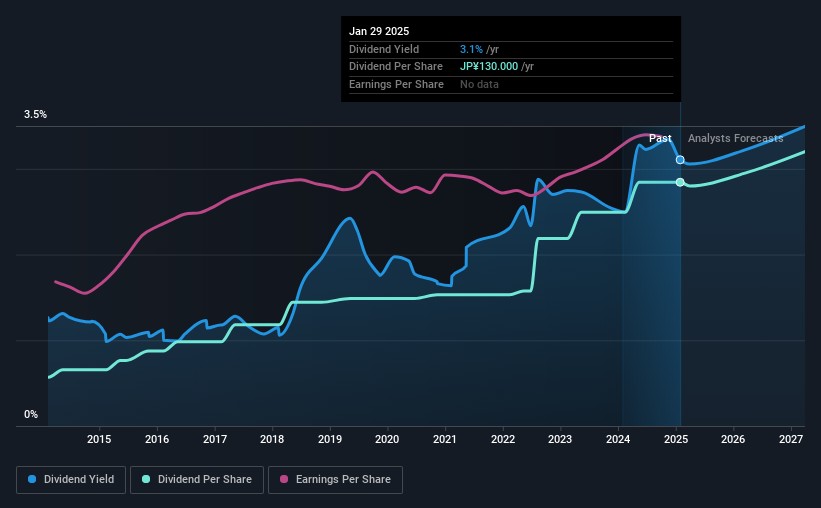Click the tooltip Dividend Per Share row label
Screen dimensions: 821x508
click(396, 67)
